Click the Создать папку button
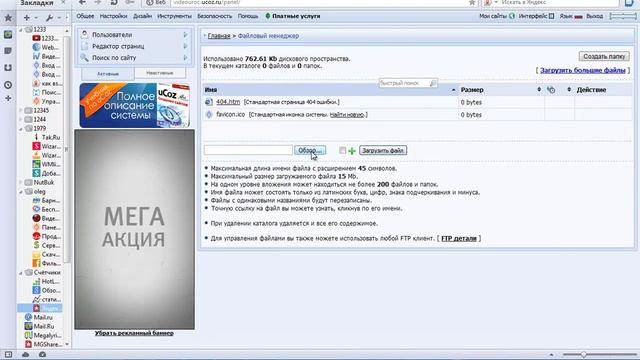Viewport: 640px width, 360px height. click(x=604, y=56)
